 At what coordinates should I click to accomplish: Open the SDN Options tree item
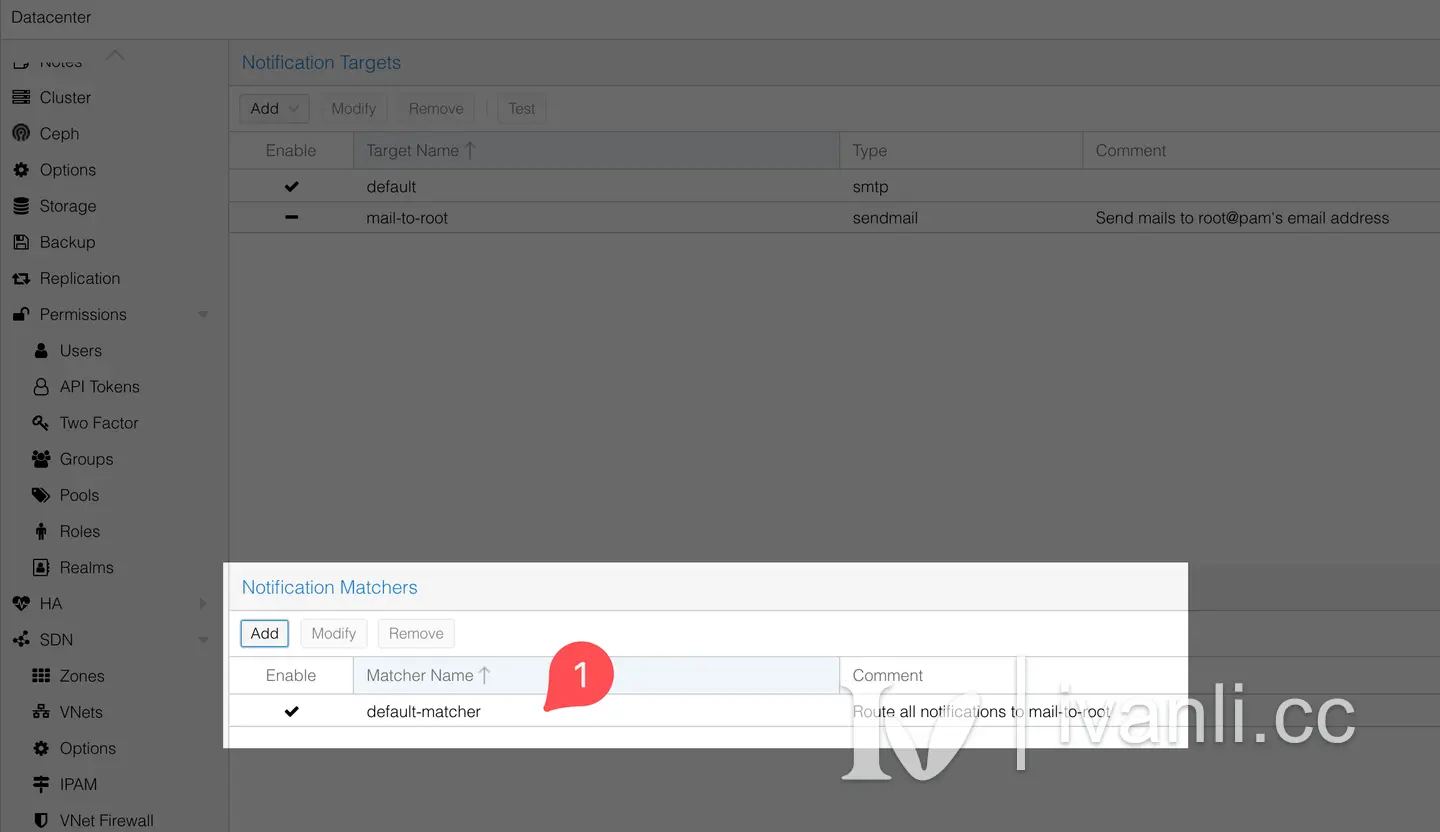pyautogui.click(x=88, y=748)
